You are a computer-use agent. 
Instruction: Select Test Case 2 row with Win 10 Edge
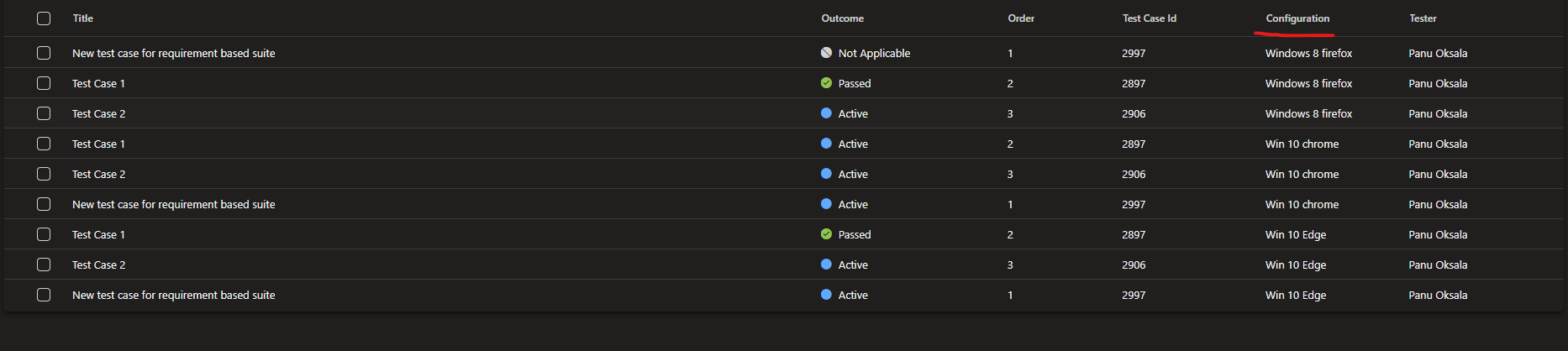coord(44,265)
